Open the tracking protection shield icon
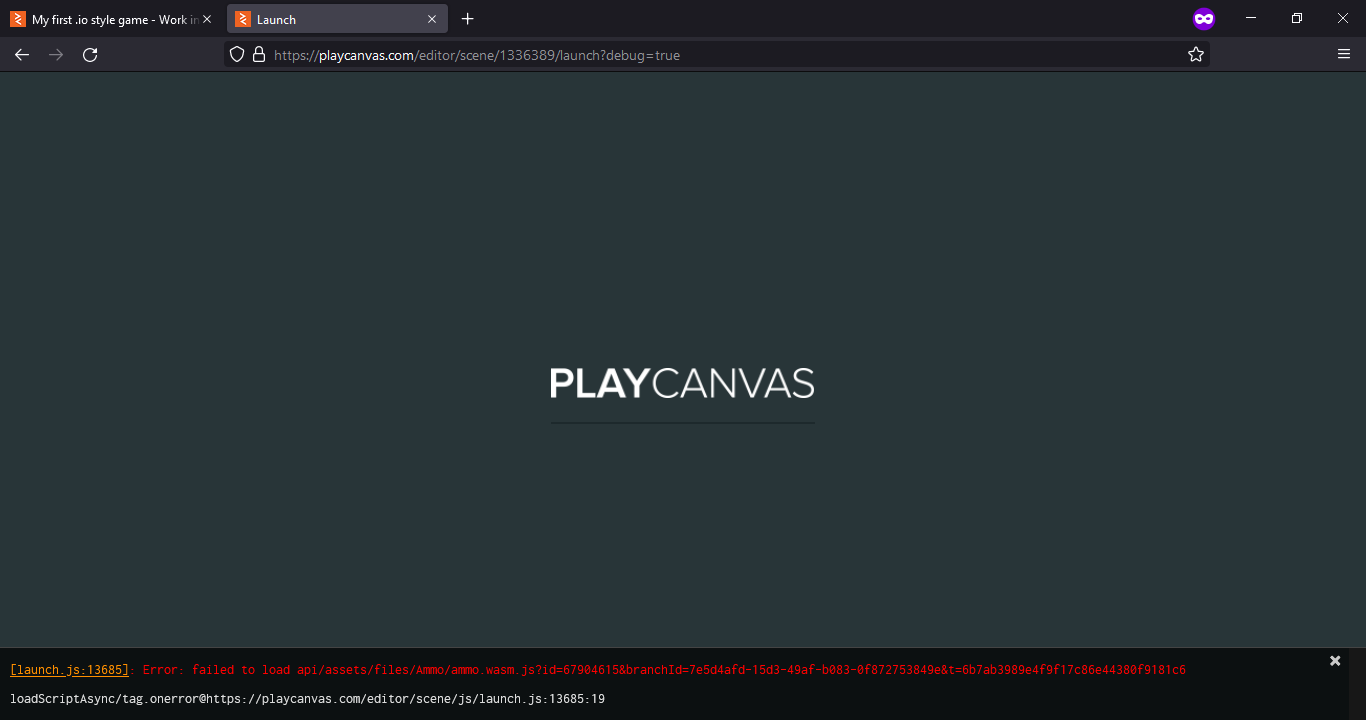The width and height of the screenshot is (1366, 720). 237,55
